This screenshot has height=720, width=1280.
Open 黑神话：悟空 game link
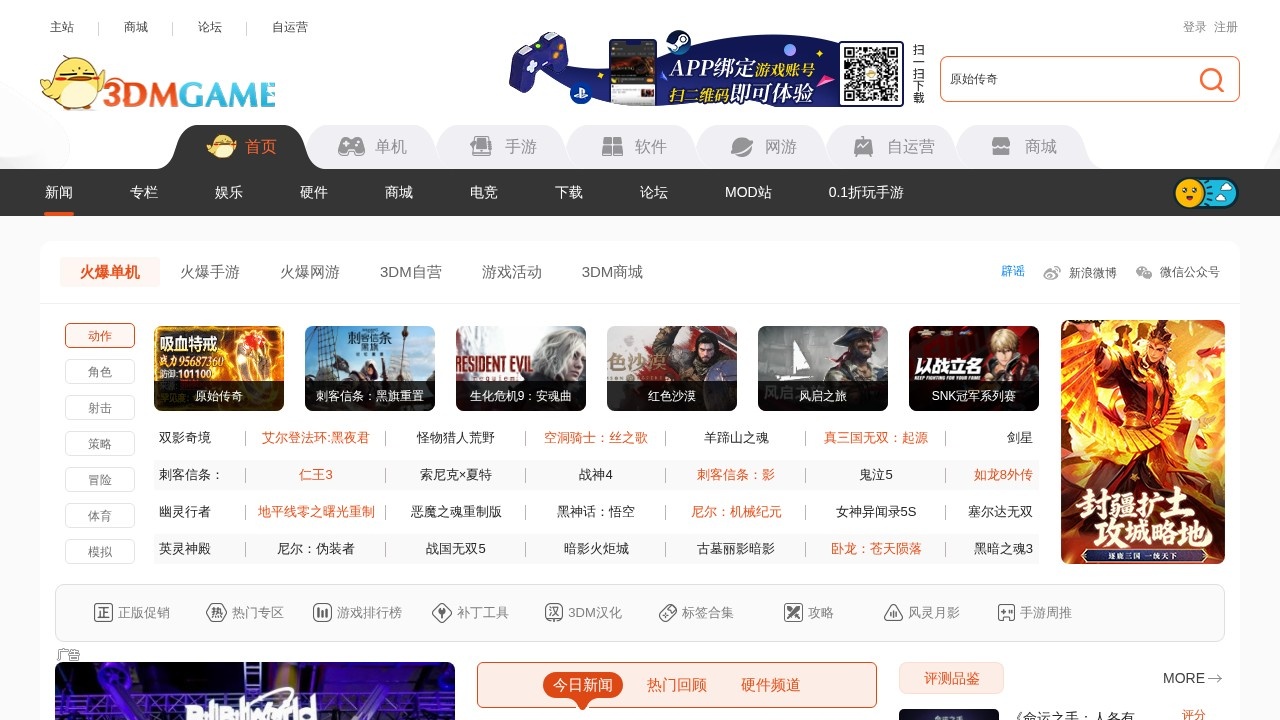596,512
